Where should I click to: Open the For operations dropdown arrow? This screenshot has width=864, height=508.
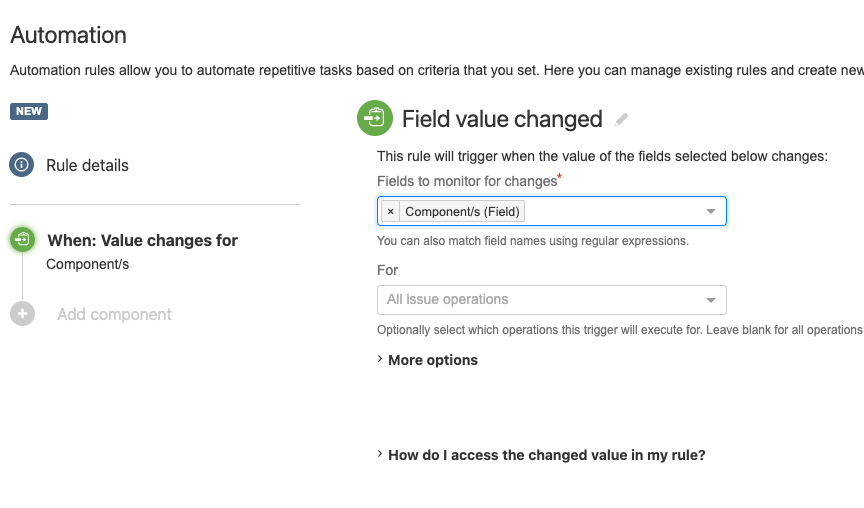click(x=711, y=300)
